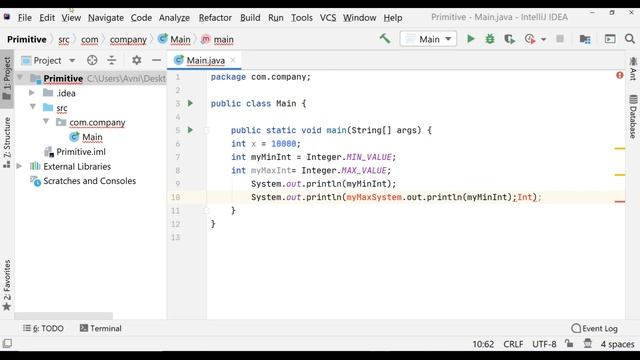Start debugging with the bug icon
Viewport: 640px width, 360px height.
pos(490,39)
